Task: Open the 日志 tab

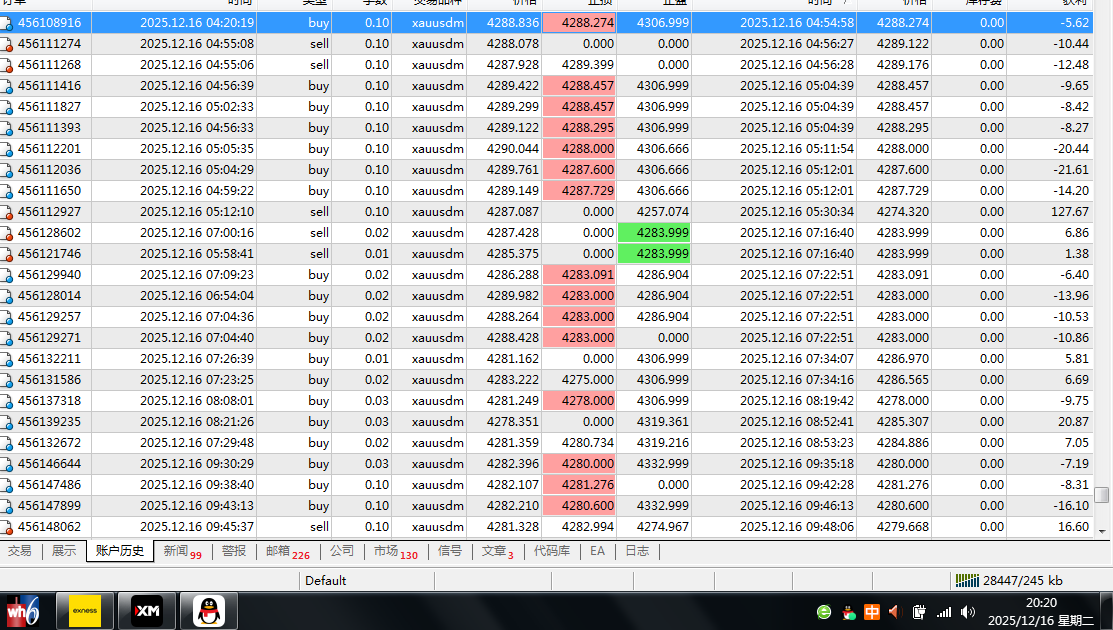Action: [x=636, y=551]
